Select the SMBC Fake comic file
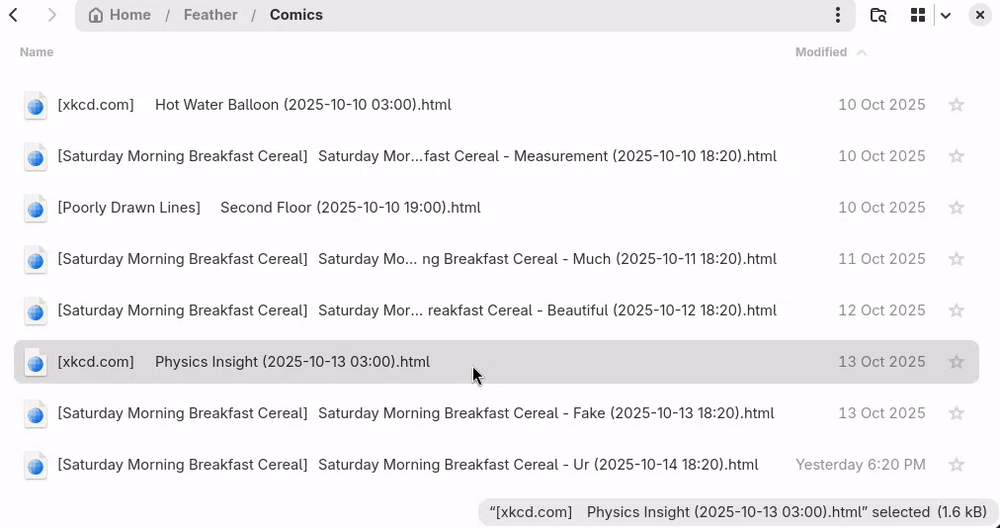 pyautogui.click(x=416, y=413)
